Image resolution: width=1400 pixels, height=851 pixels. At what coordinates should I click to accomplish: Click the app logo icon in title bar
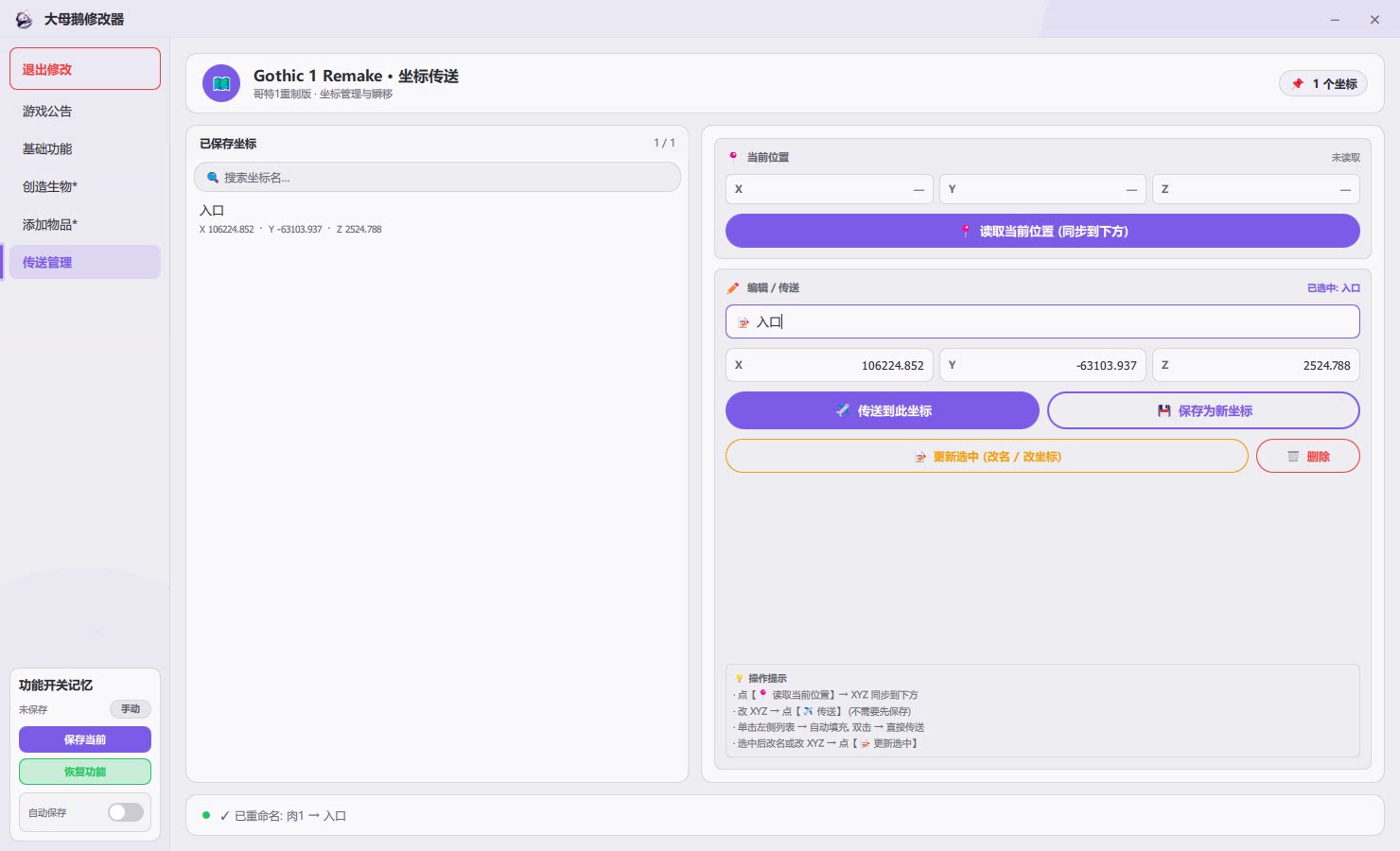coord(24,19)
